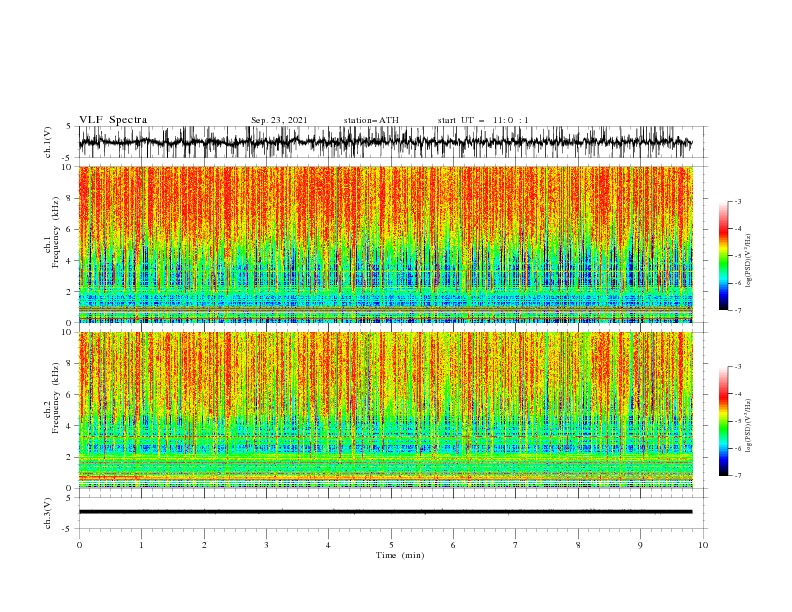
Task: Click the '-7' value on ch.1 colorbar
Action: (737, 310)
